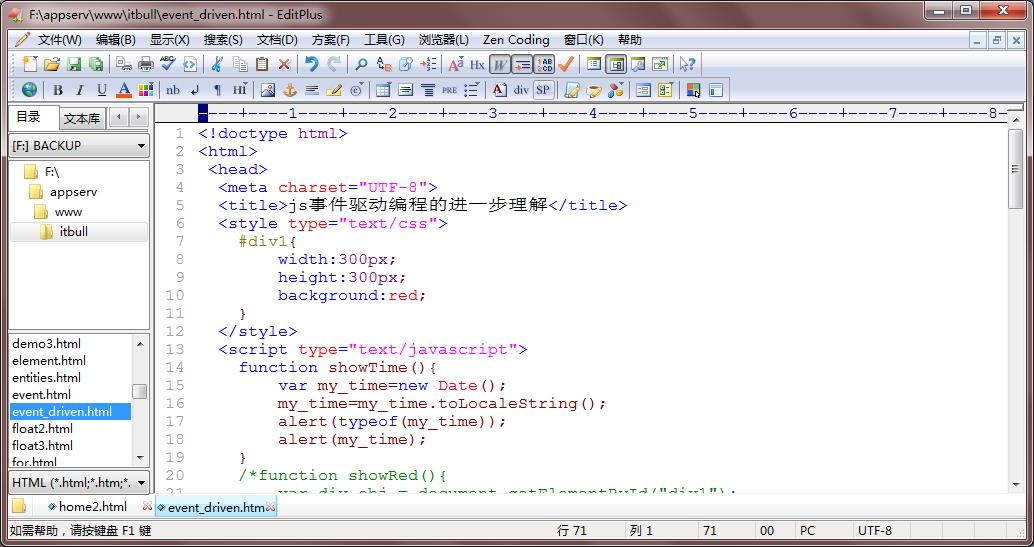
Task: Click the div tag icon
Action: tap(521, 90)
